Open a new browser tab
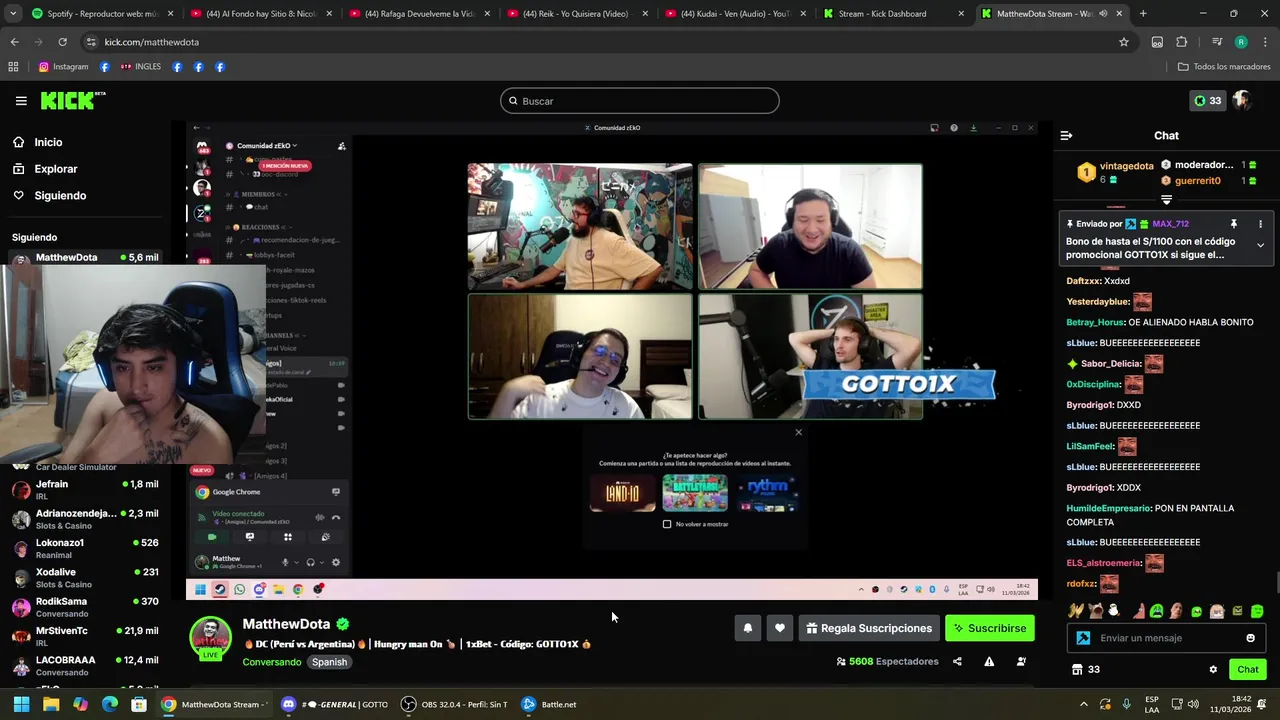The image size is (1280, 720). [1143, 14]
